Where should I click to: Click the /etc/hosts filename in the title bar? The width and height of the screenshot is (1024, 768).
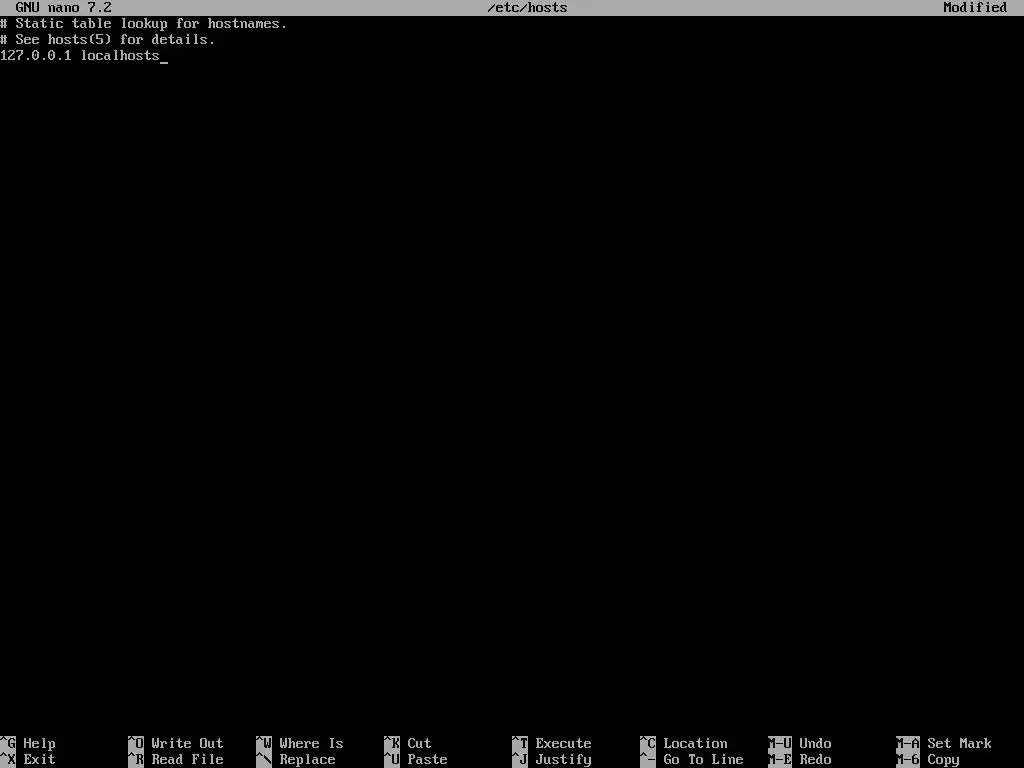(528, 8)
